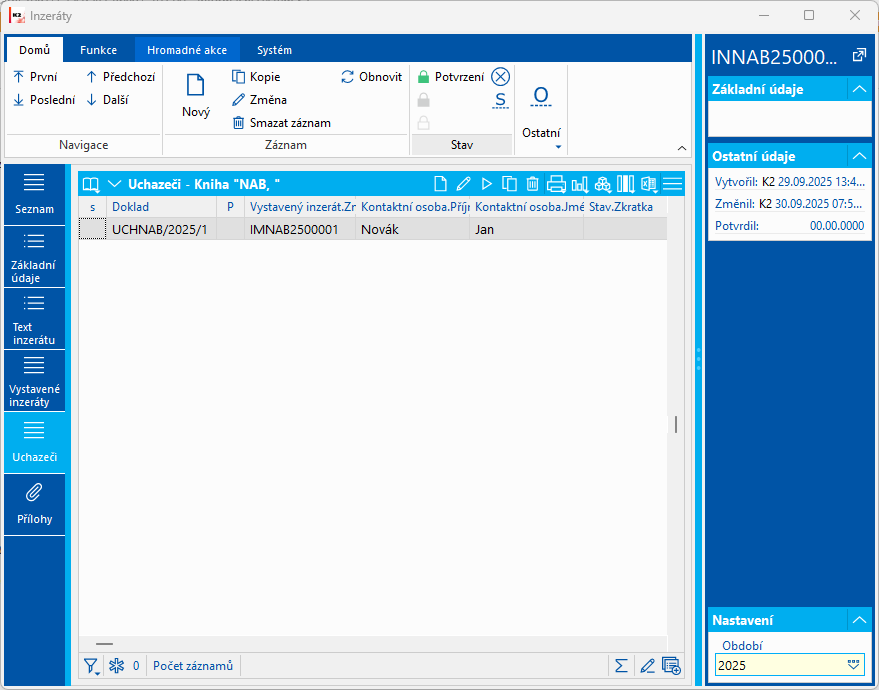Open the Základní údaje side tab
The width and height of the screenshot is (879, 690).
tap(34, 257)
